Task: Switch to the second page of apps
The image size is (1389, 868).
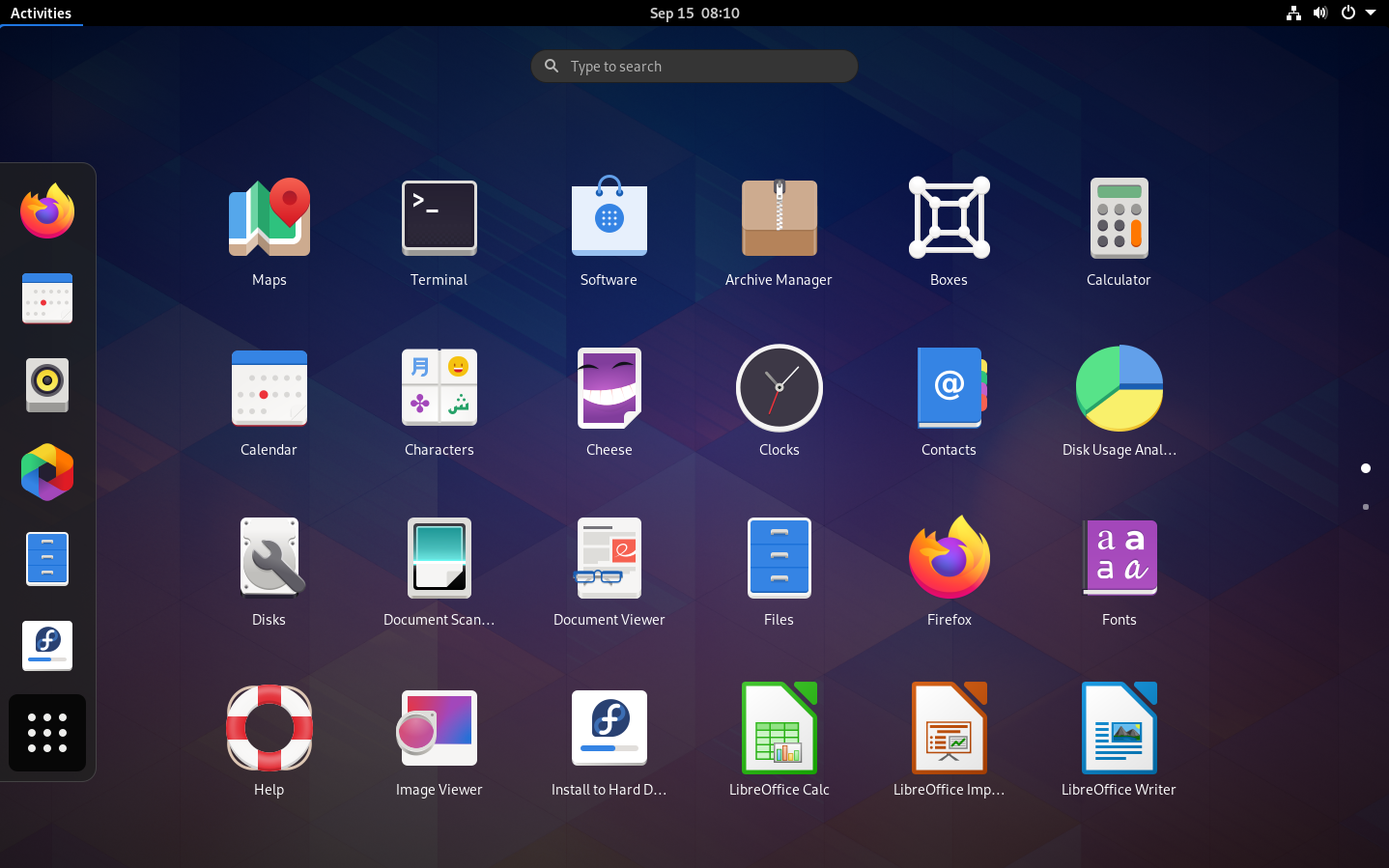Action: pyautogui.click(x=1366, y=507)
